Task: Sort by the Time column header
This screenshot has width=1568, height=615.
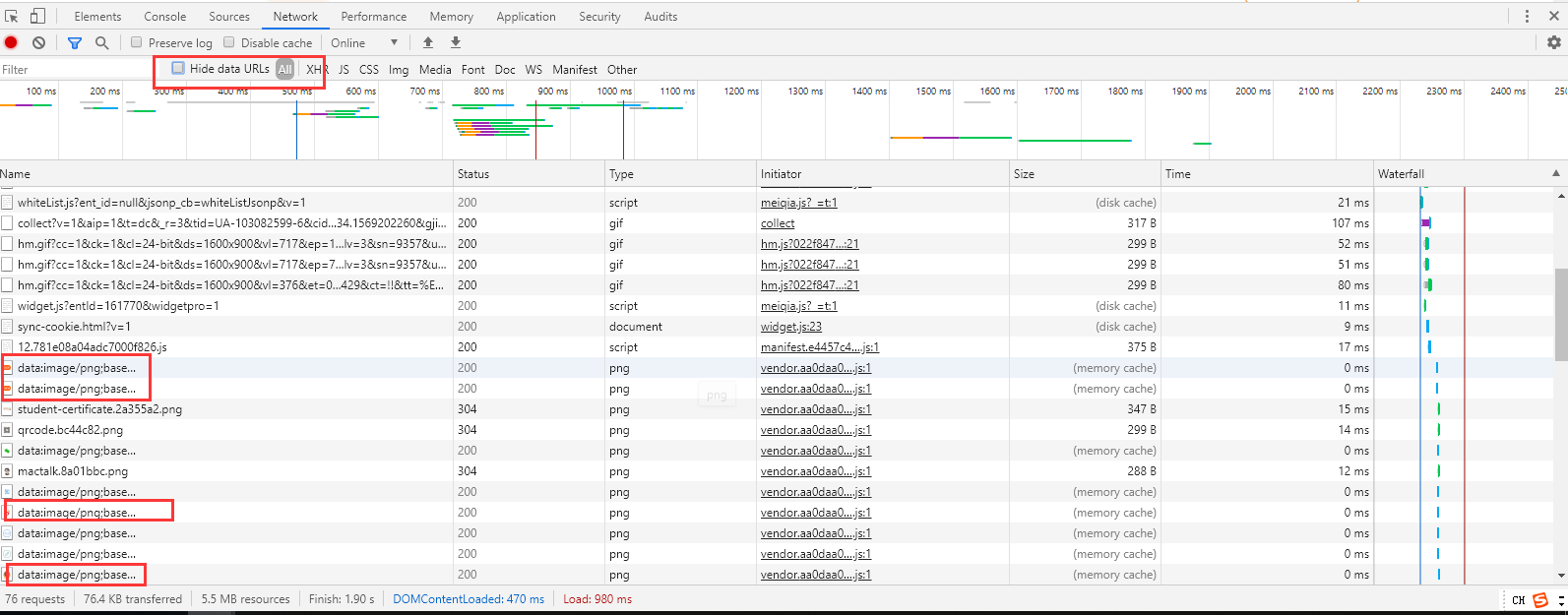Action: pos(1267,174)
